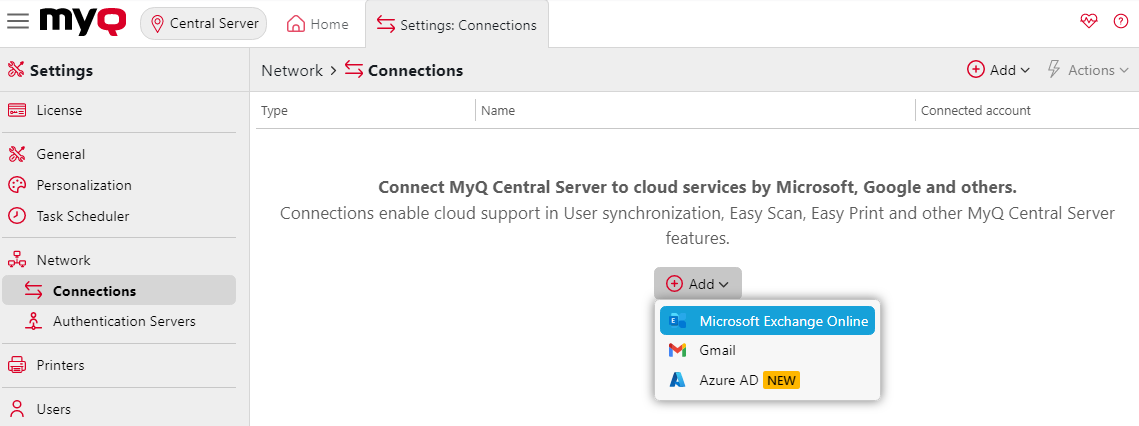The width and height of the screenshot is (1139, 426).
Task: Click Network in the breadcrumb
Action: click(x=292, y=70)
